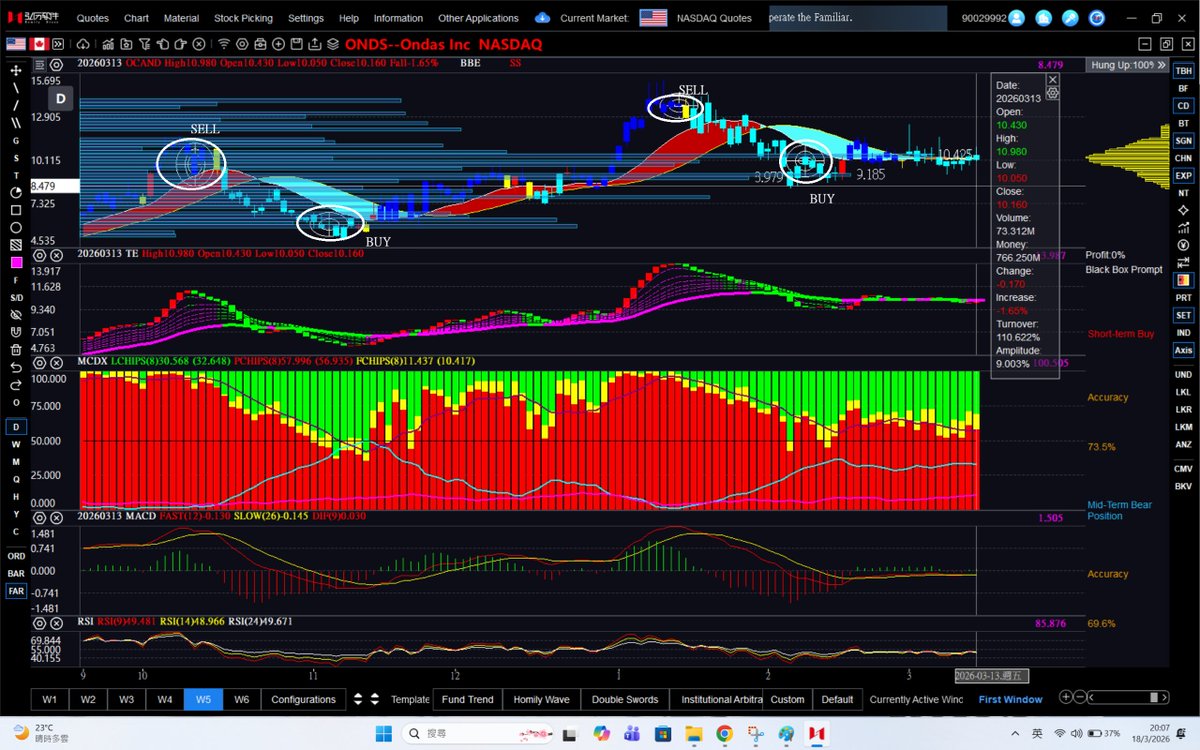The image size is (1200, 750).
Task: Toggle the FAR button on left sidebar
Action: 16,591
